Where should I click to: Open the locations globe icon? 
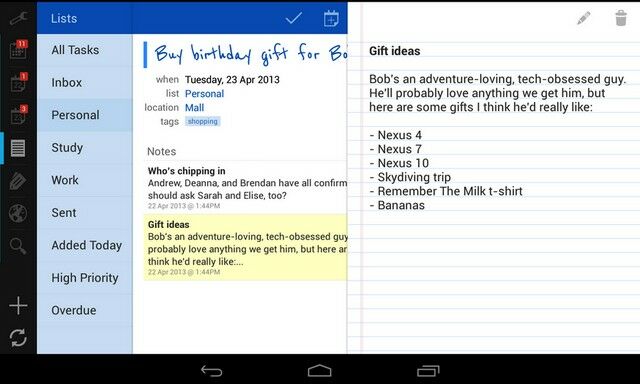(18, 213)
